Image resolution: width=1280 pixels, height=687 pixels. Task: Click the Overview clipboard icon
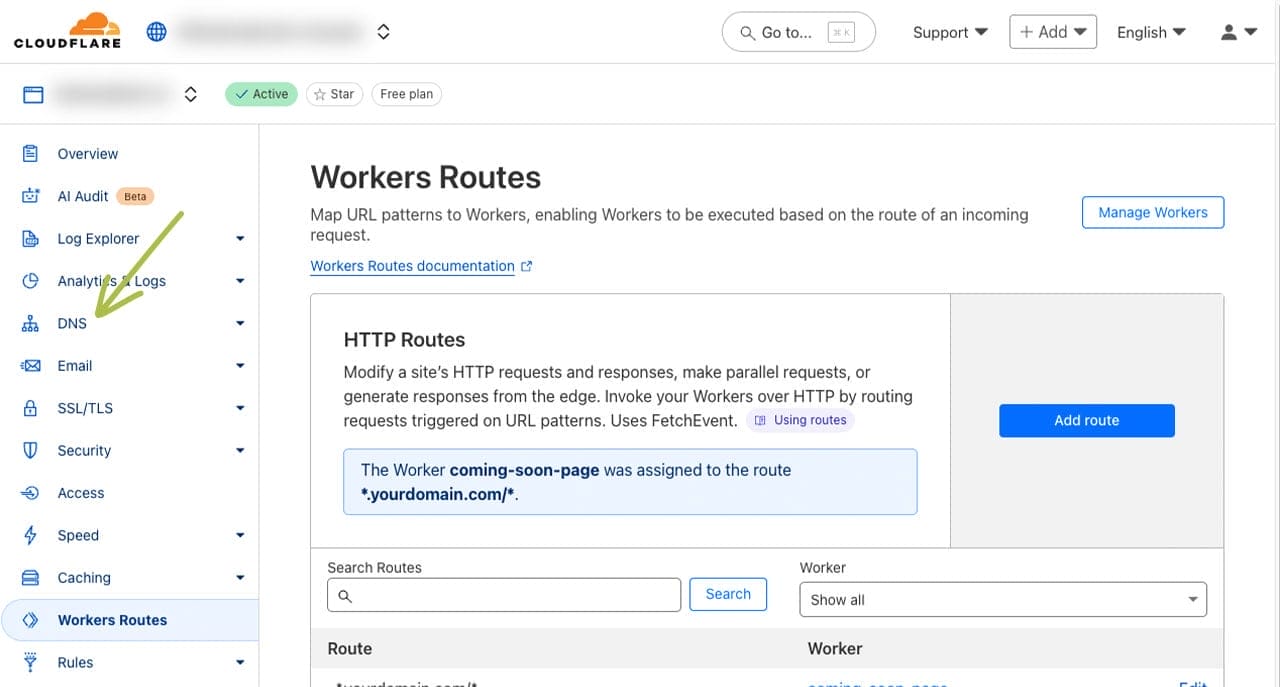coord(30,154)
